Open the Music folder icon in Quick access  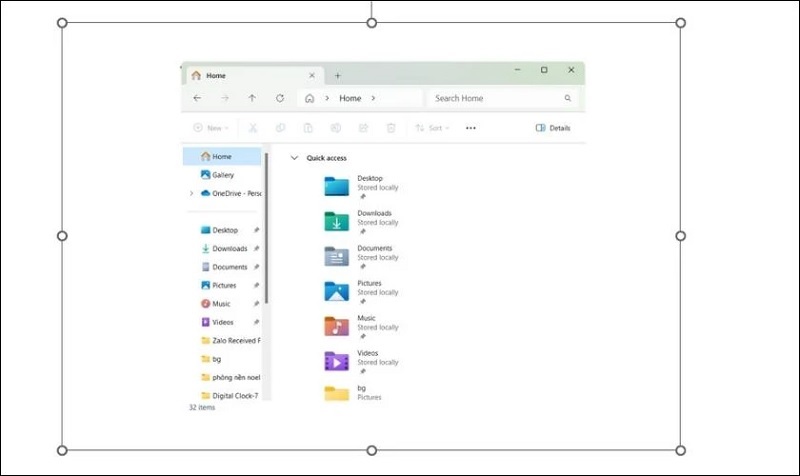(336, 326)
